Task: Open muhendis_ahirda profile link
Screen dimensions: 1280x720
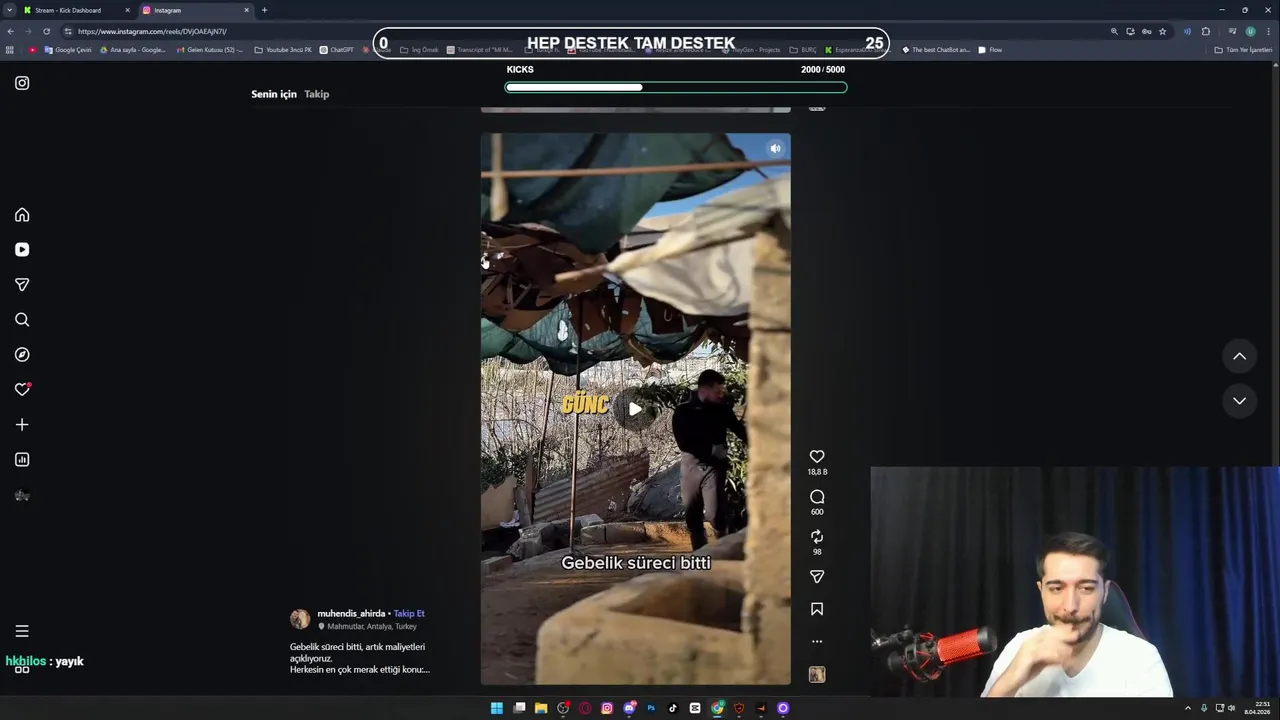Action: tap(351, 613)
